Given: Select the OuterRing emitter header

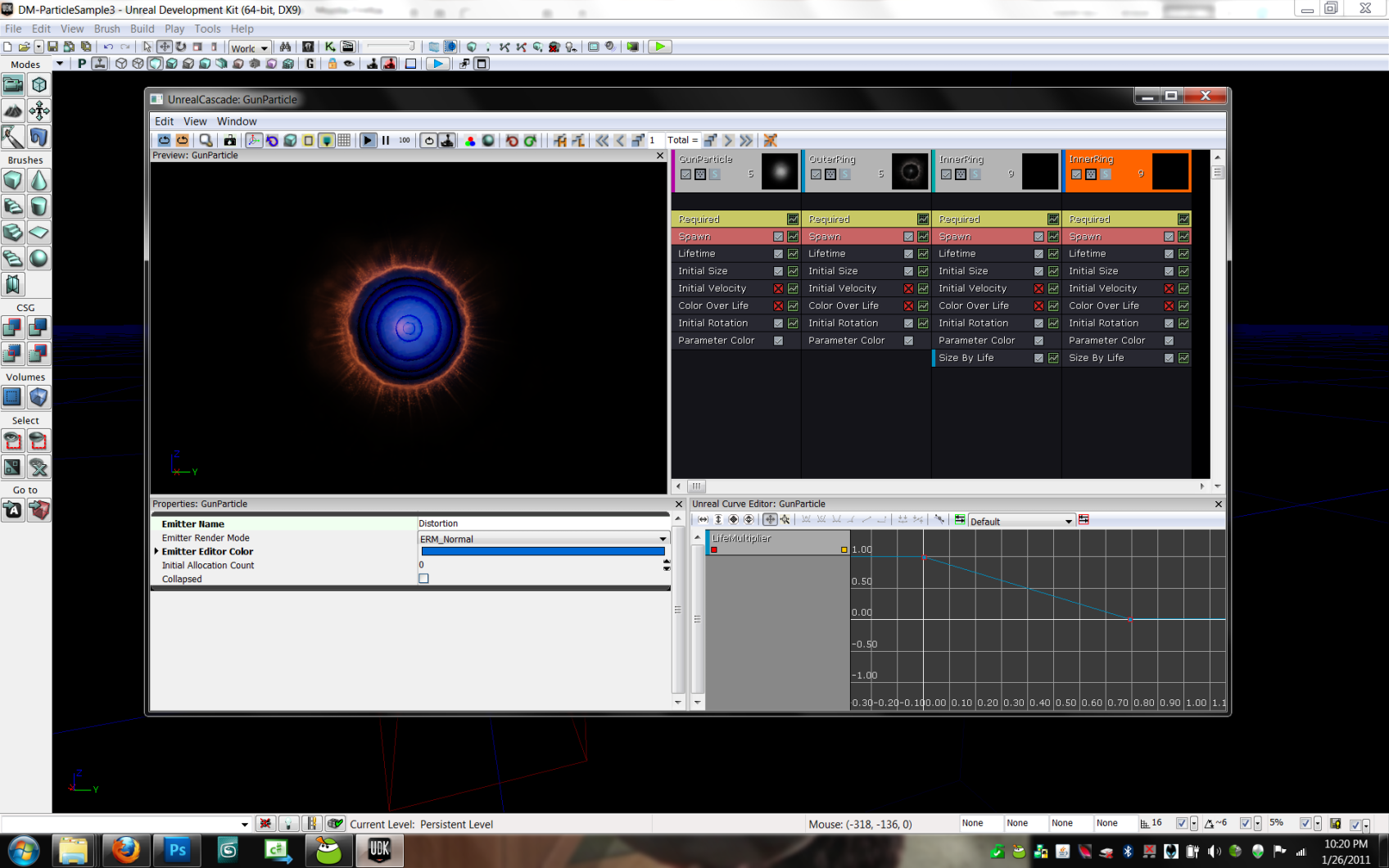Looking at the screenshot, I should coord(866,171).
